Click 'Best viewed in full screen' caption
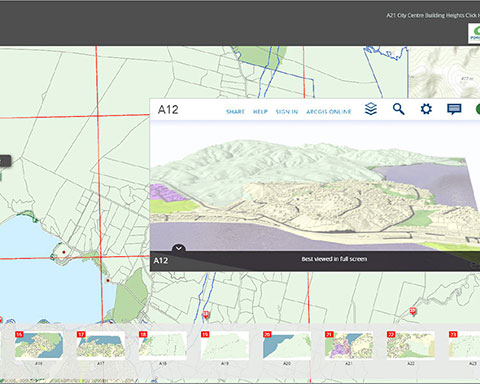This screenshot has height=384, width=480. (x=334, y=259)
